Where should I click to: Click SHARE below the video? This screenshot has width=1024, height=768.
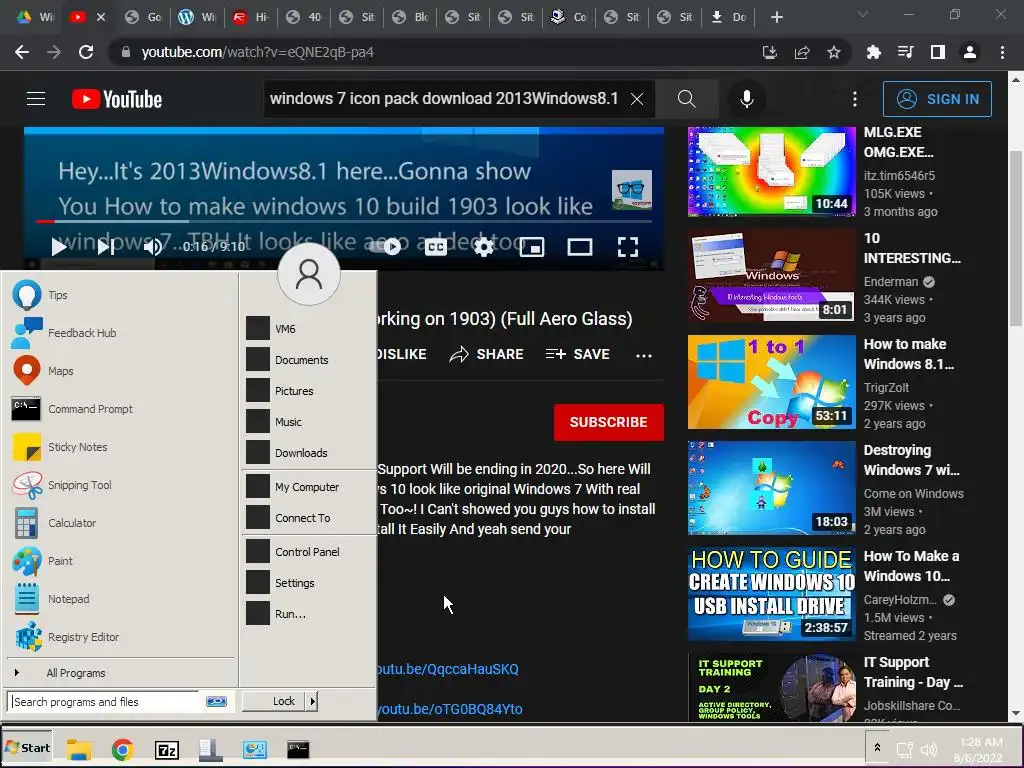(x=487, y=354)
